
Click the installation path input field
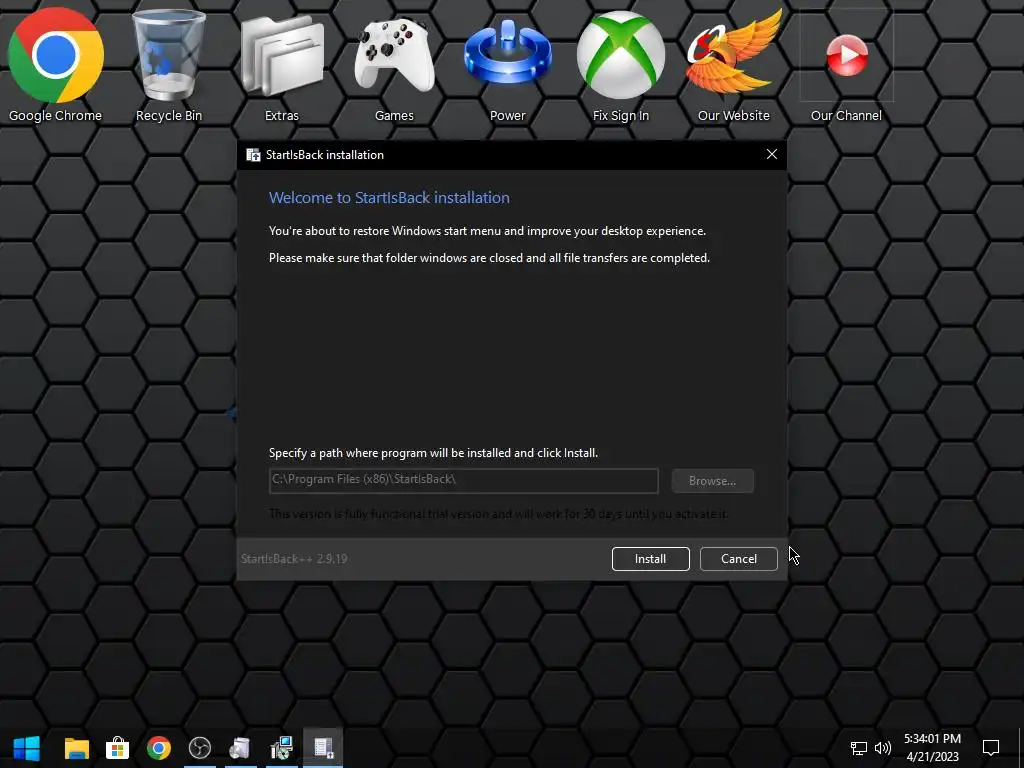pos(464,481)
